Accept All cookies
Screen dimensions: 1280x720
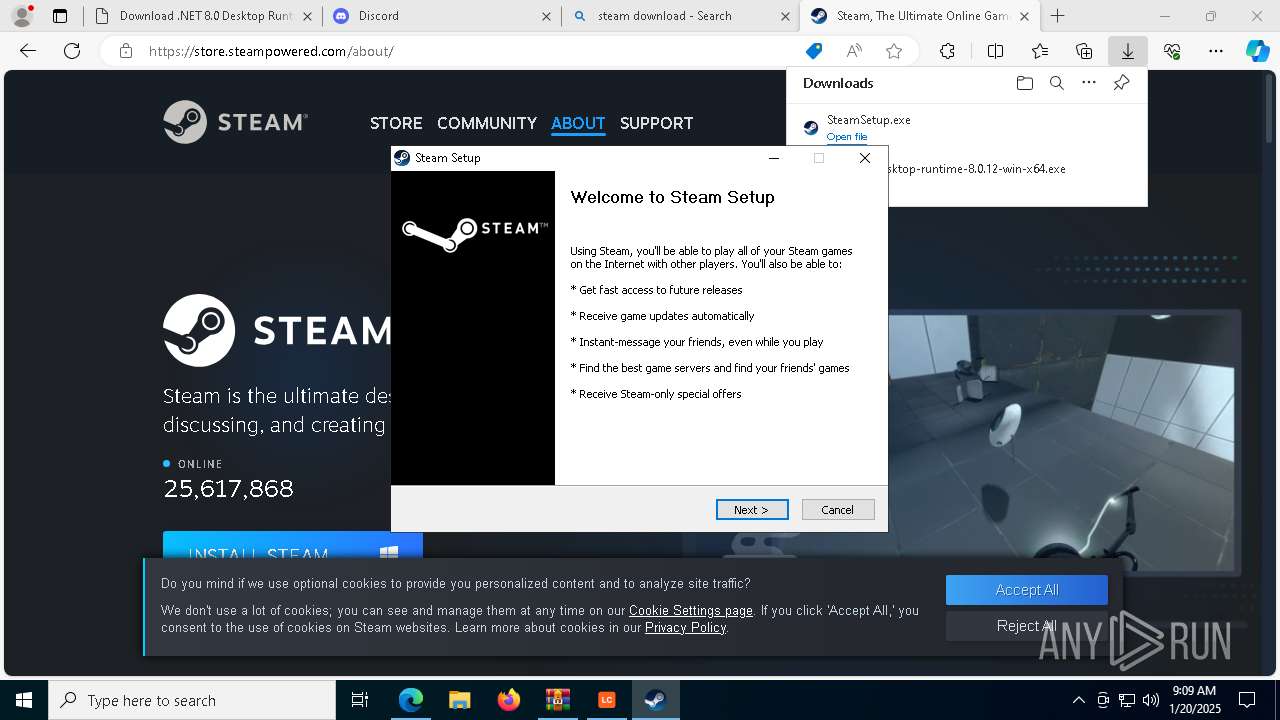pyautogui.click(x=1027, y=590)
